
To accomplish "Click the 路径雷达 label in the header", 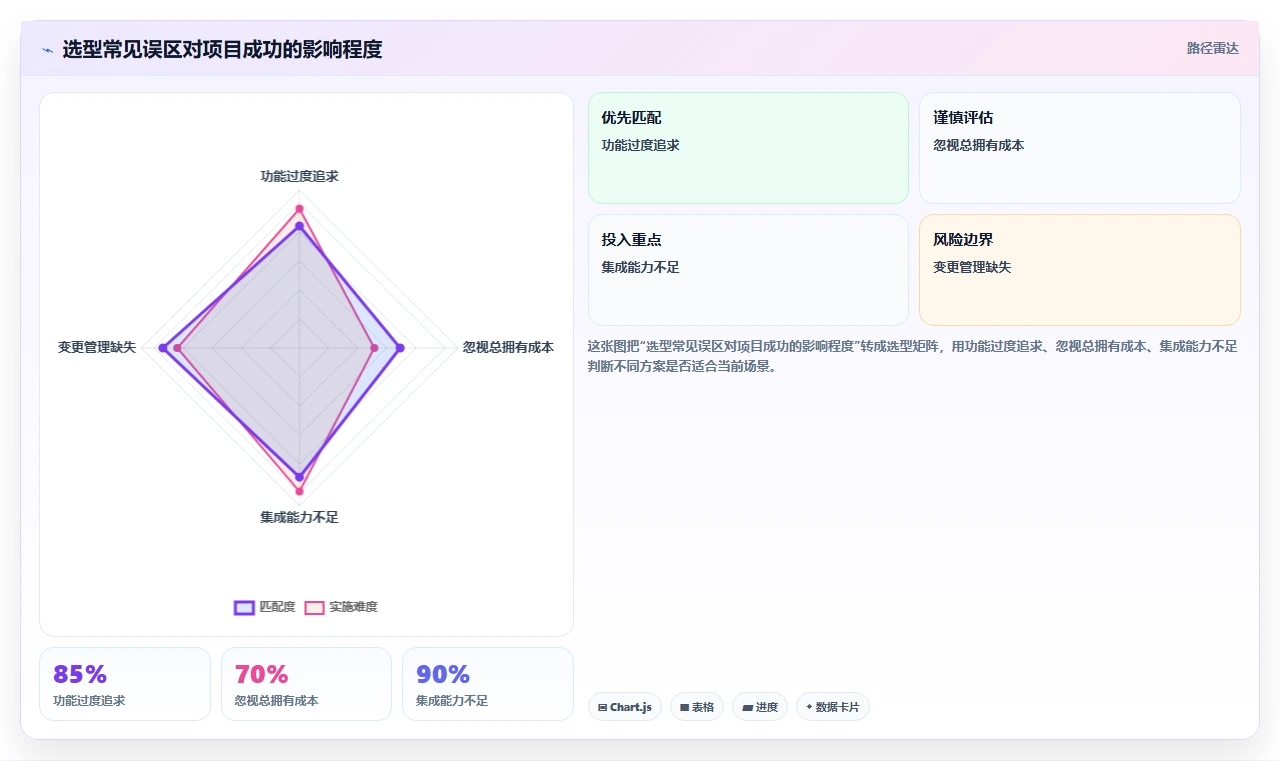I will point(1212,48).
